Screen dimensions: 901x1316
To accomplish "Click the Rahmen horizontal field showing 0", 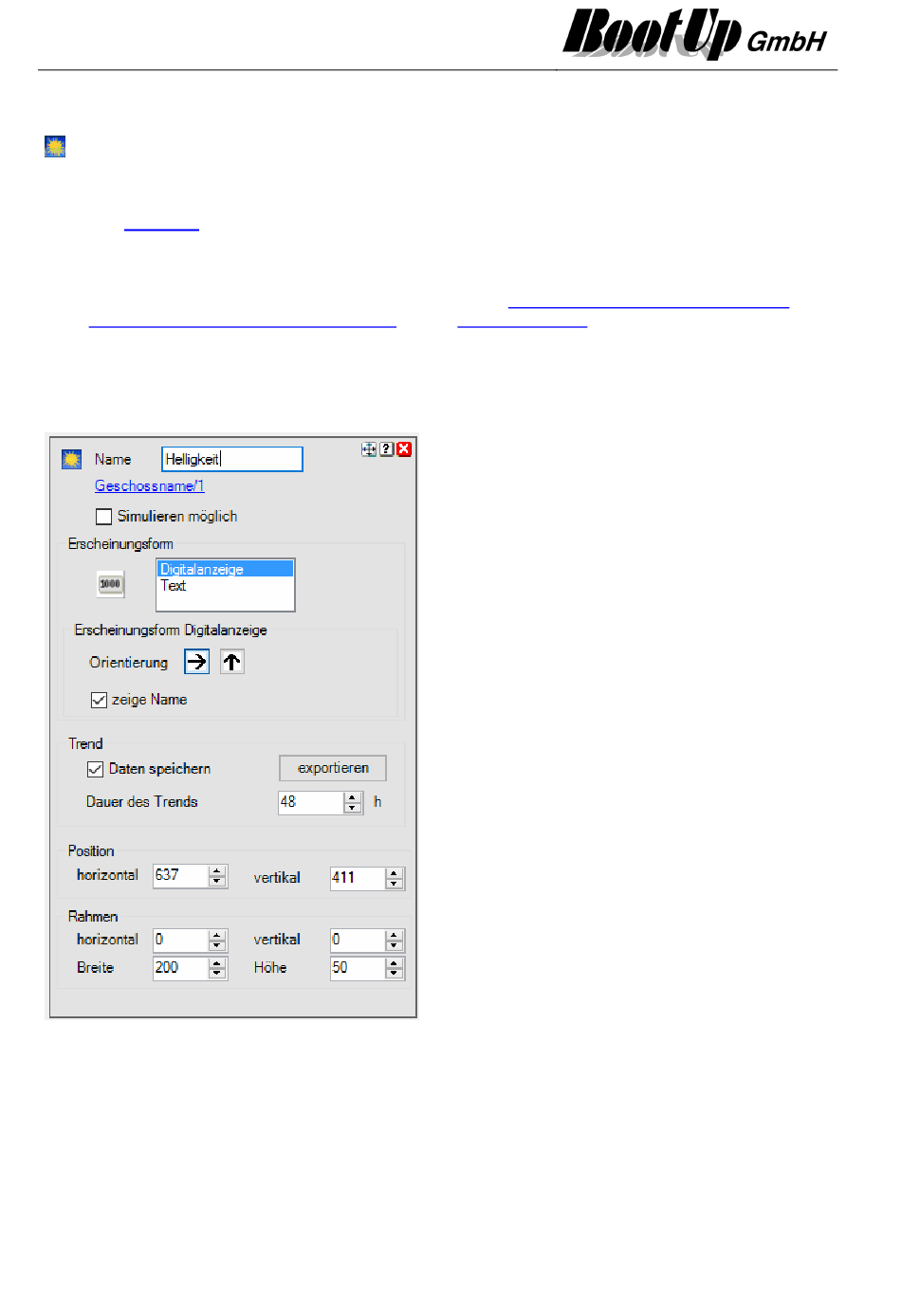I will click(180, 940).
